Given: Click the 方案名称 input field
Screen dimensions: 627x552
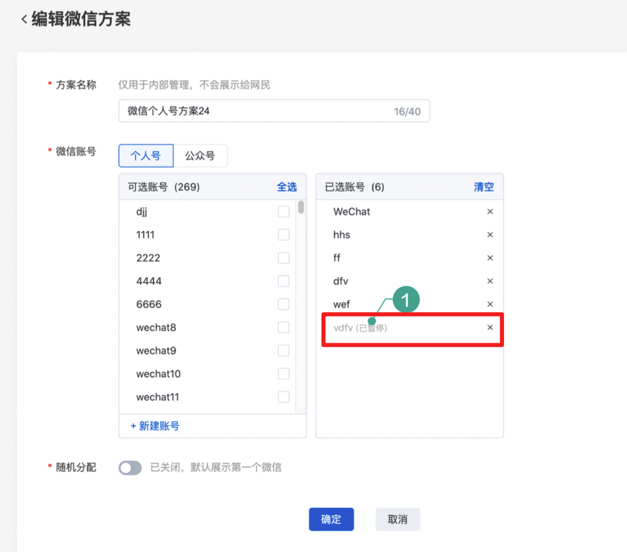Looking at the screenshot, I should click(x=255, y=111).
